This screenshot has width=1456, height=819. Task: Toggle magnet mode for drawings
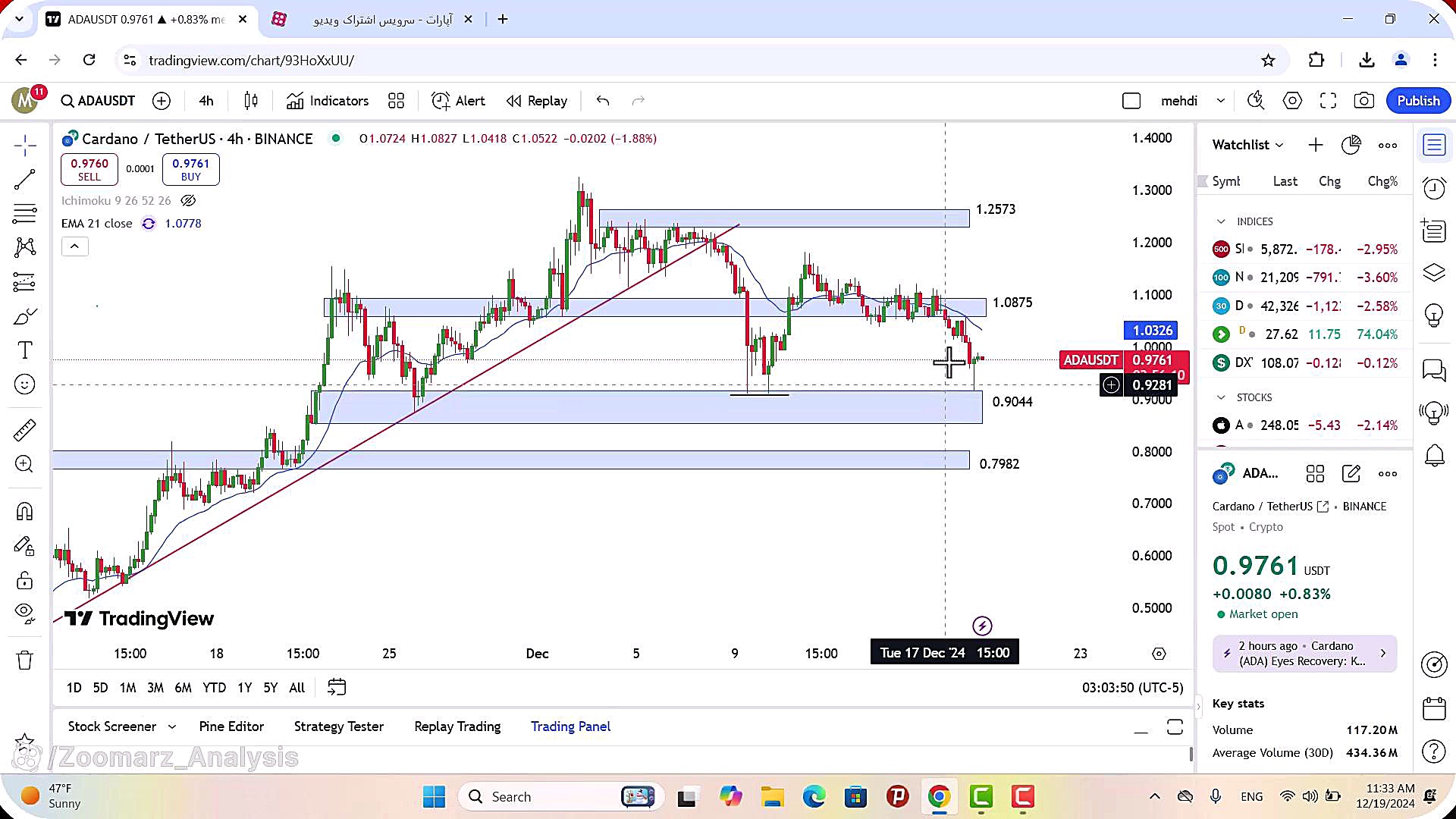(x=25, y=511)
